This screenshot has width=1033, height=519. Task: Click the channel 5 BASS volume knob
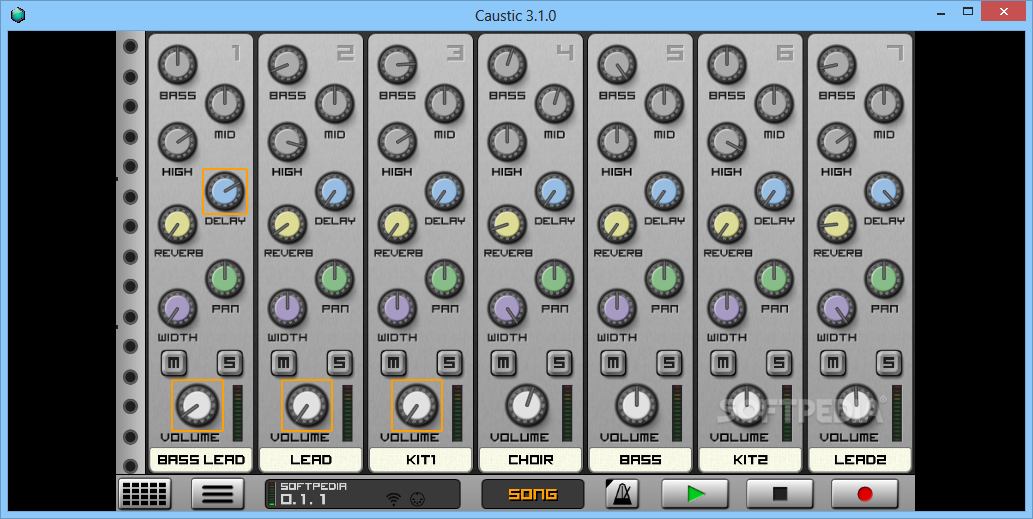tap(637, 405)
